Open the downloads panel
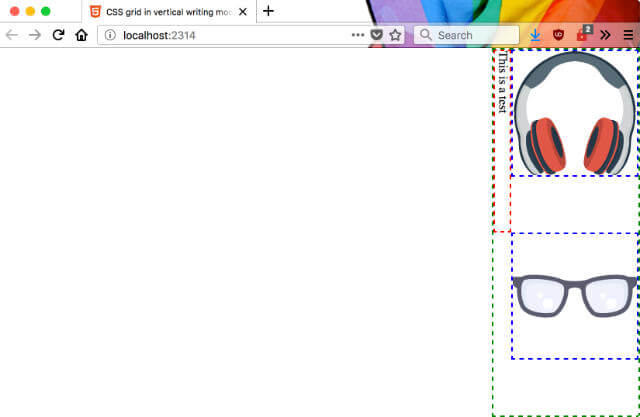Screen dimensions: 640x417 [536, 35]
